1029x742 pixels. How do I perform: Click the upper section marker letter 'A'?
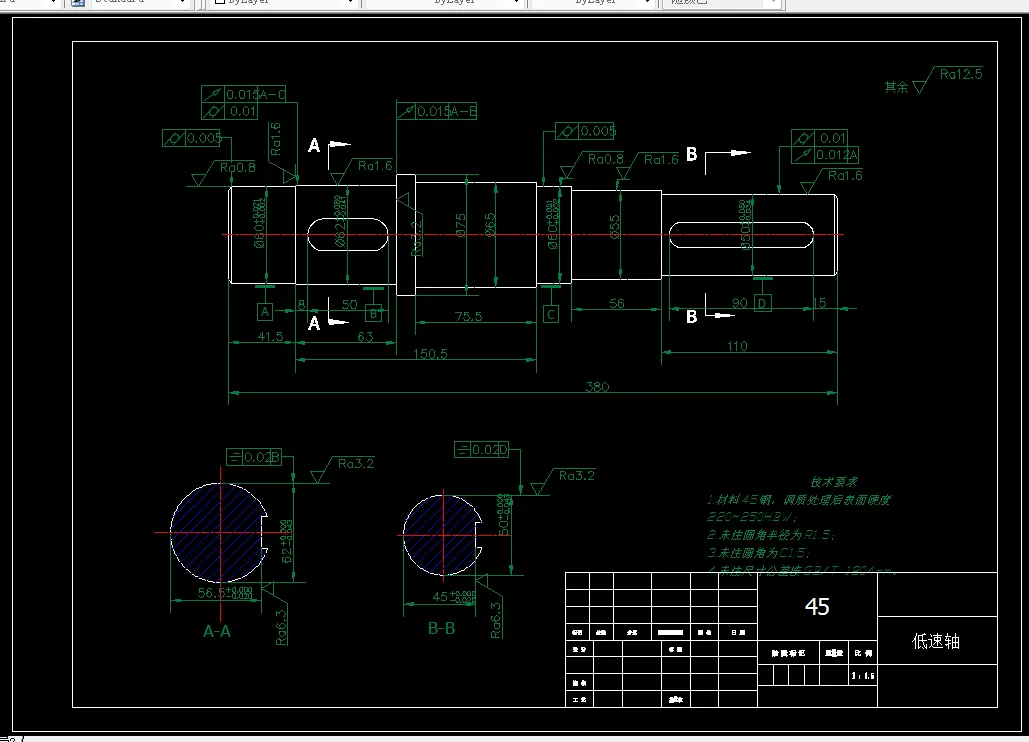click(x=314, y=146)
